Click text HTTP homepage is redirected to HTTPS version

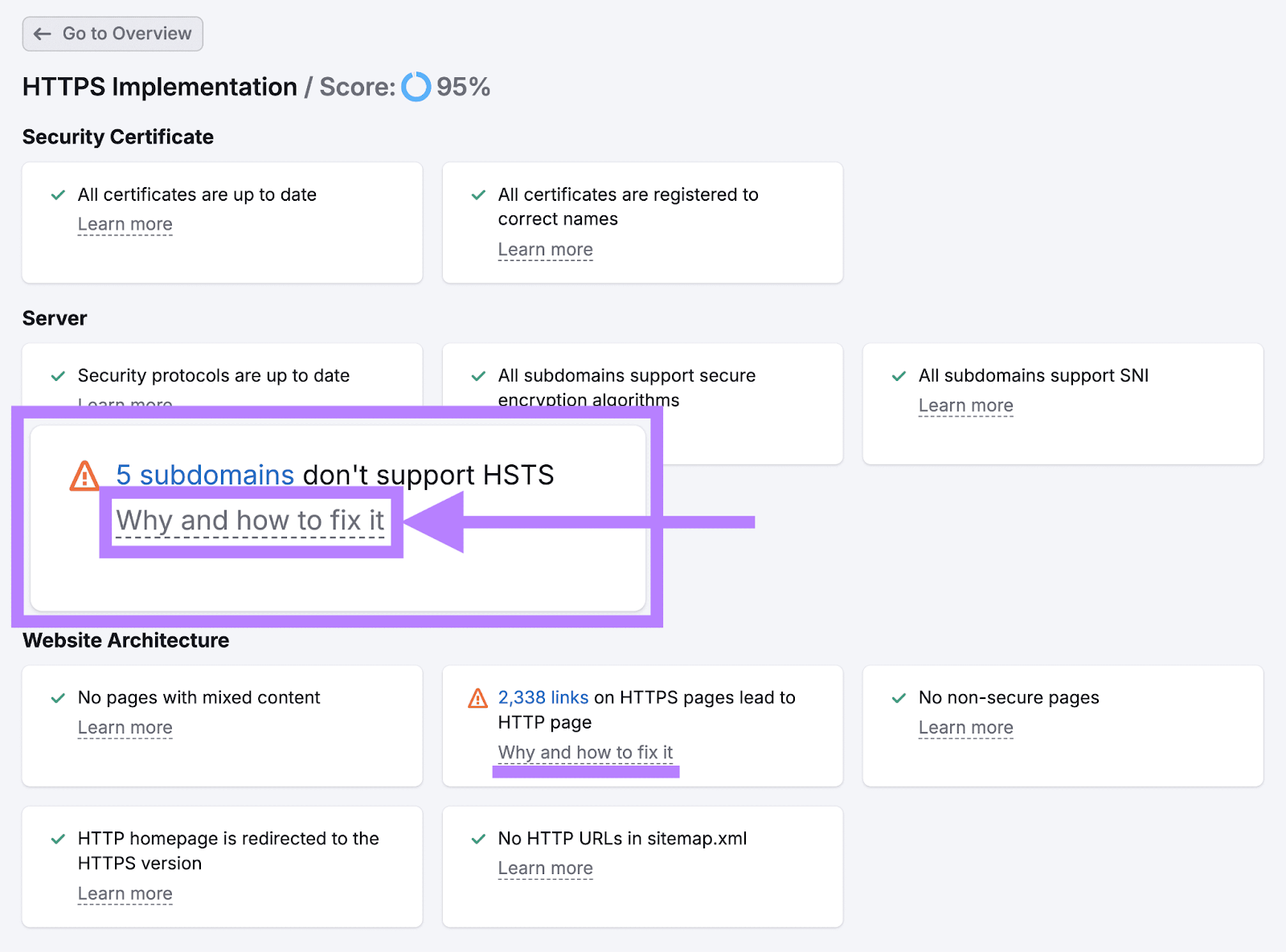[x=228, y=851]
